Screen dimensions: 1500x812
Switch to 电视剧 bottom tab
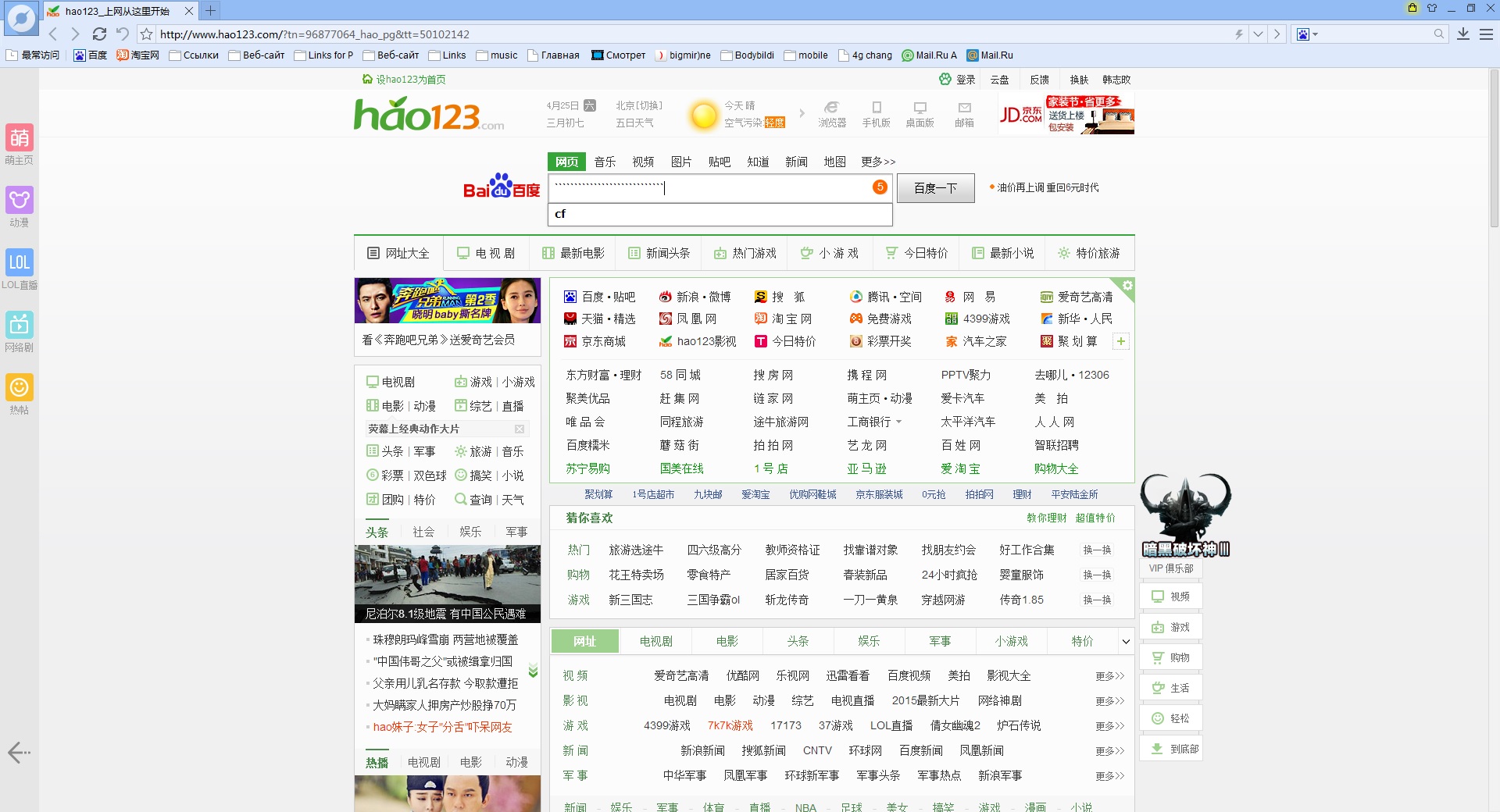pos(655,641)
